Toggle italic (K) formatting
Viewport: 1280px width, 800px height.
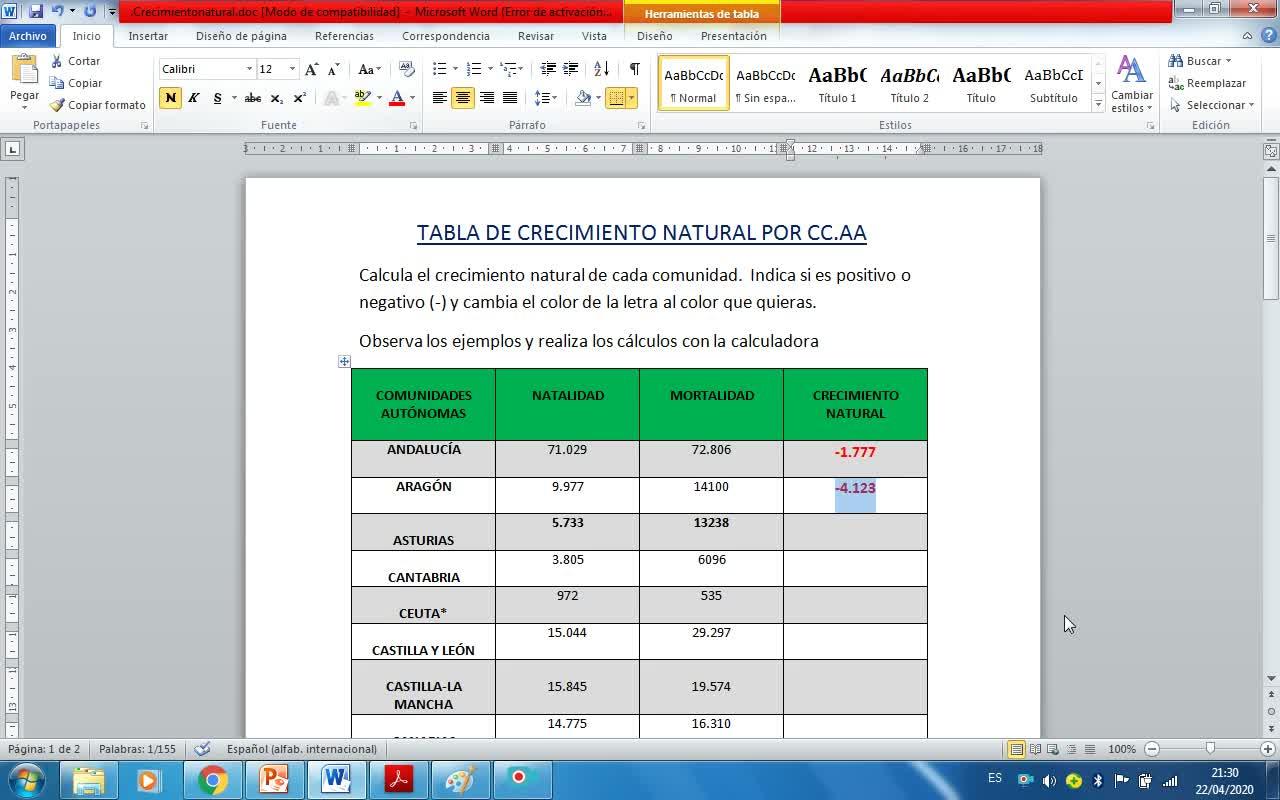pos(194,98)
